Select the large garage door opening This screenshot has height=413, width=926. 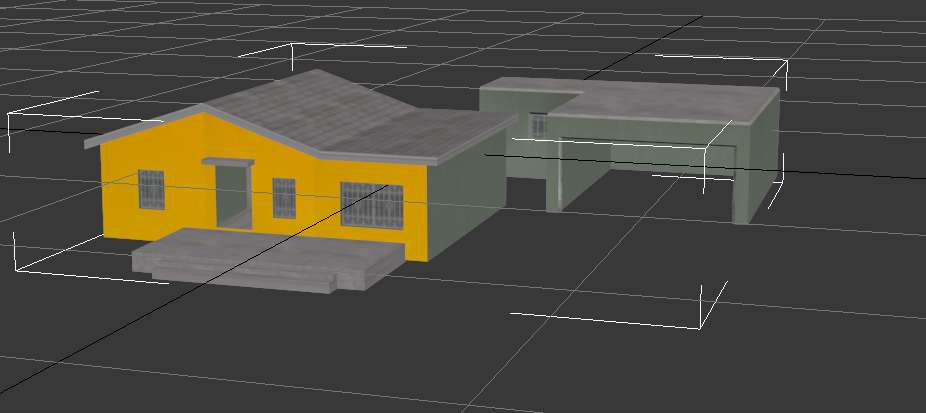tap(640, 180)
